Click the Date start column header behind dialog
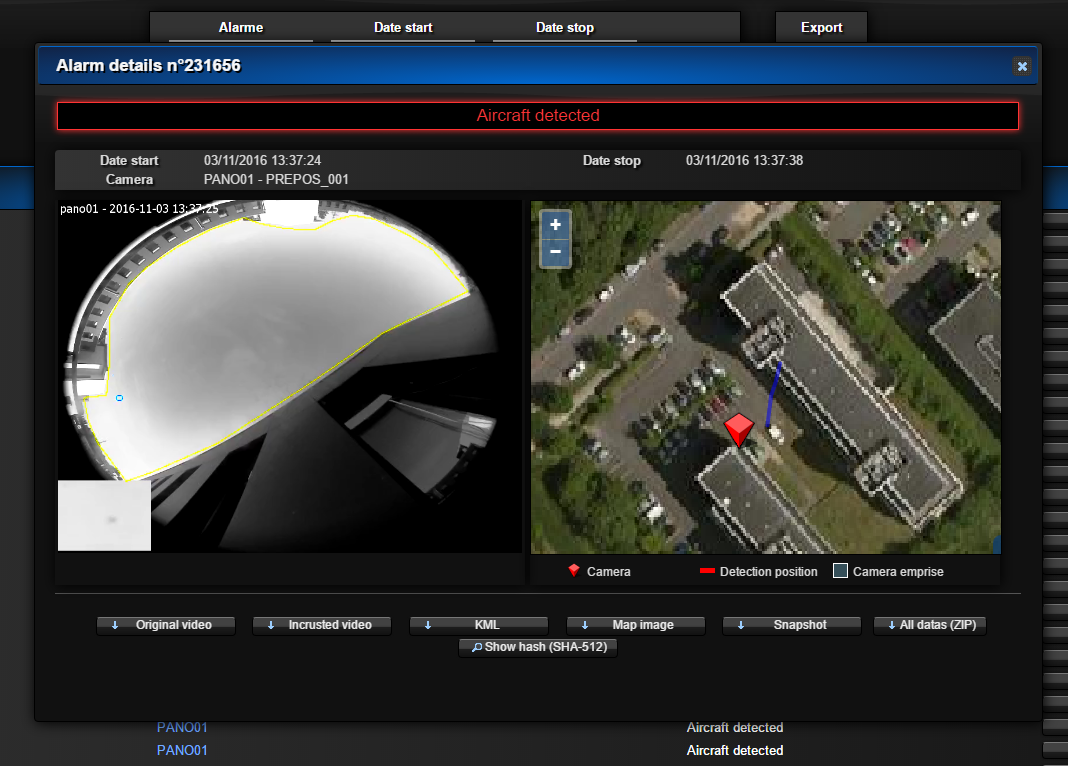The image size is (1068, 766). 403,28
